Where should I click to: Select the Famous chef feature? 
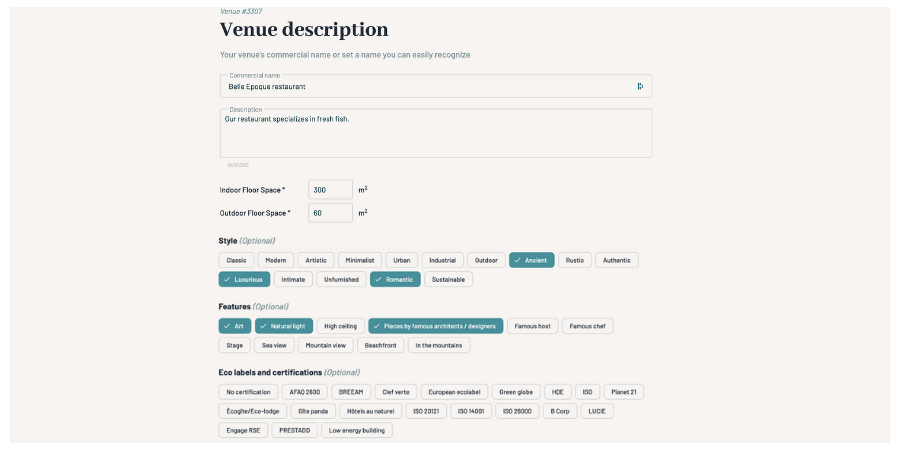click(588, 326)
